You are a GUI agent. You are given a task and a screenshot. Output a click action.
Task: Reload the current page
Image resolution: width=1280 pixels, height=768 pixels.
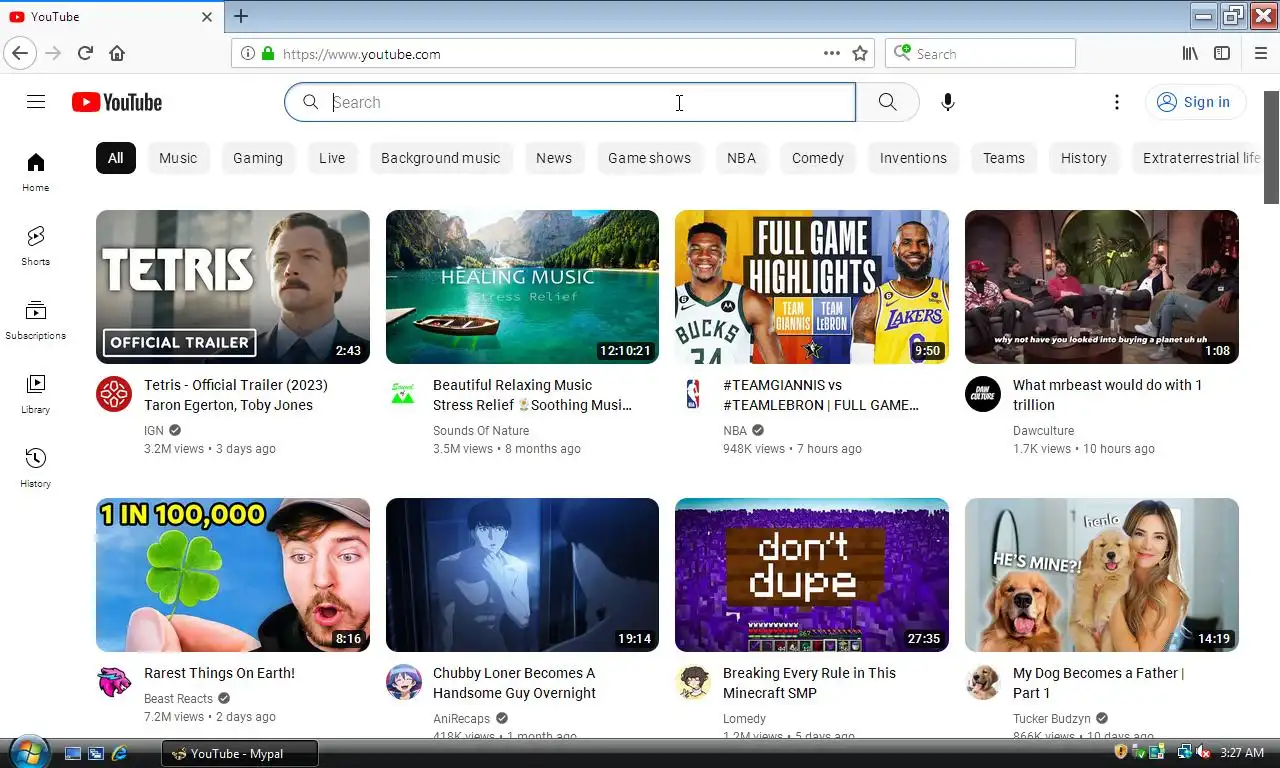pos(85,53)
